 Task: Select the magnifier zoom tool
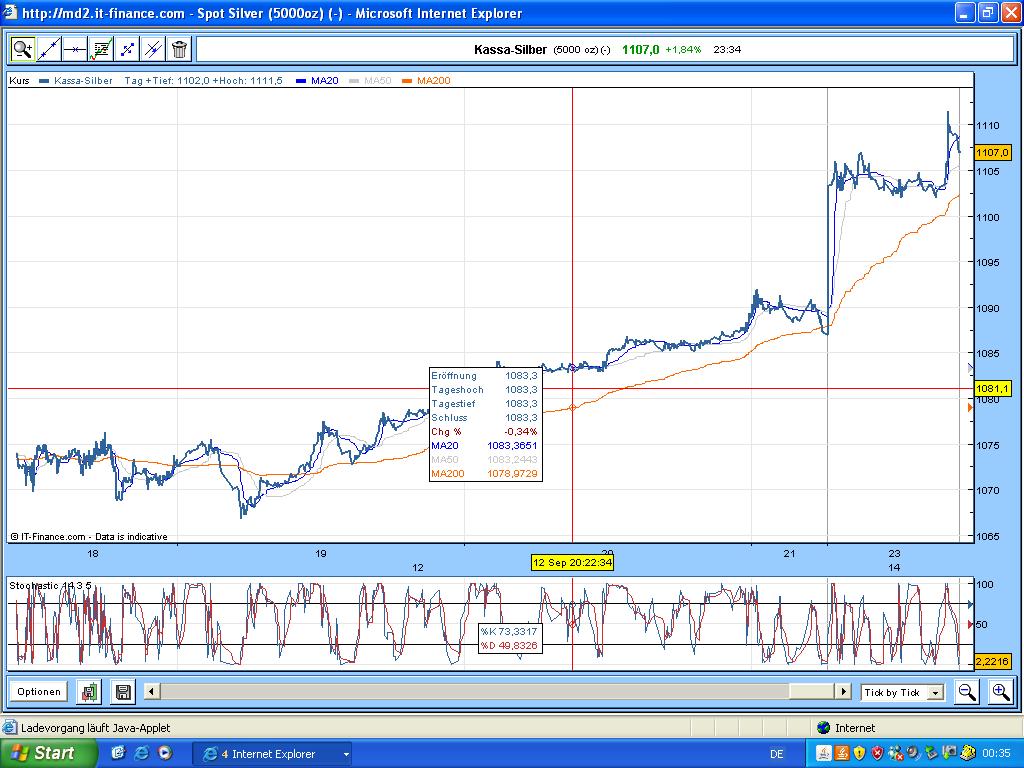click(22, 50)
